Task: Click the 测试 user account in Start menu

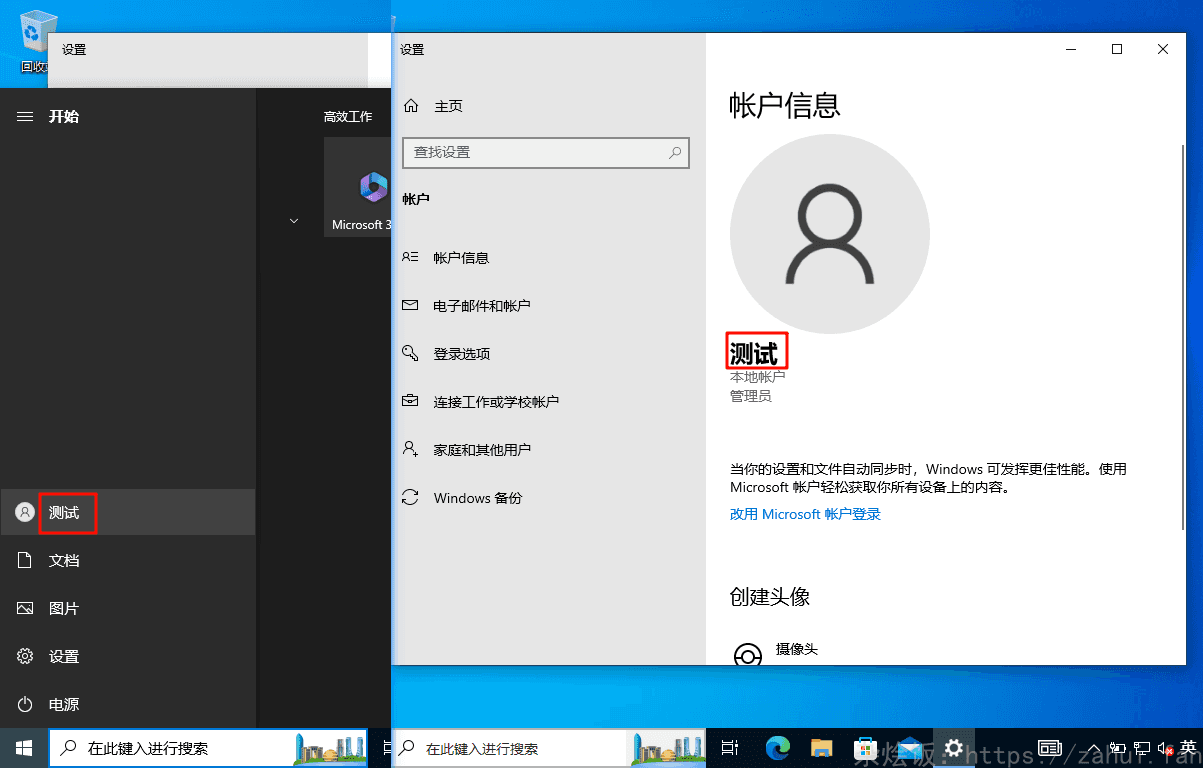Action: pyautogui.click(x=66, y=513)
